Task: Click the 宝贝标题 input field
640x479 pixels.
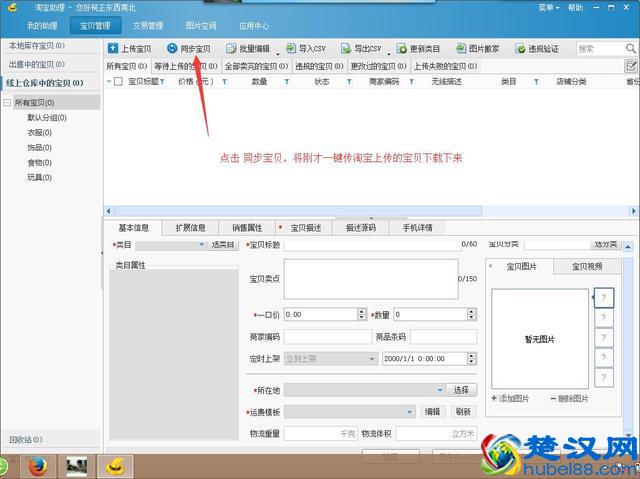Action: tap(372, 245)
